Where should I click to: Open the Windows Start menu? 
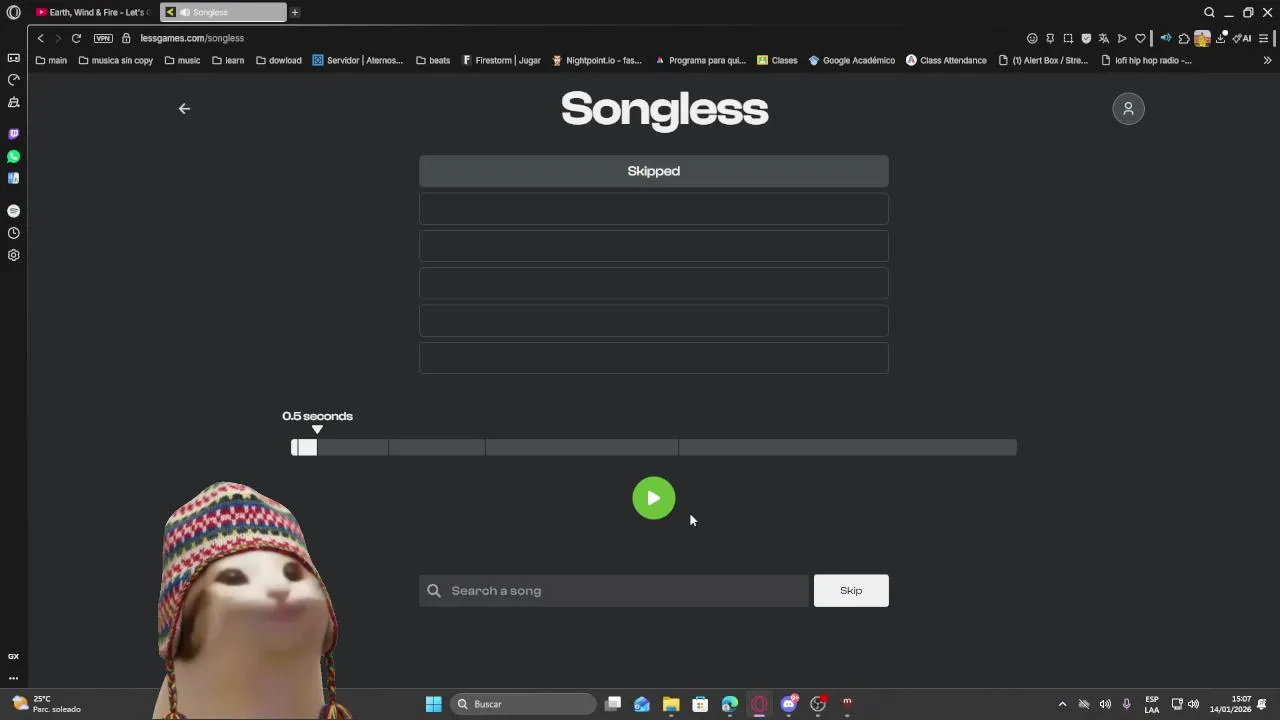433,704
